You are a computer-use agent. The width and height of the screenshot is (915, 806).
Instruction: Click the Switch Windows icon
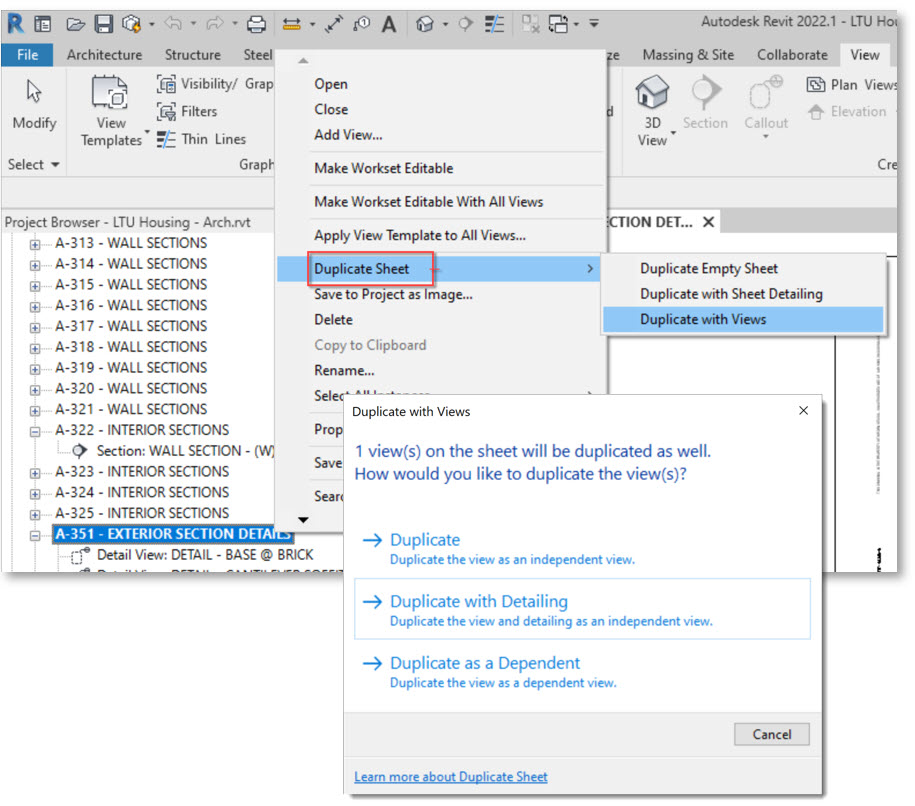point(558,24)
